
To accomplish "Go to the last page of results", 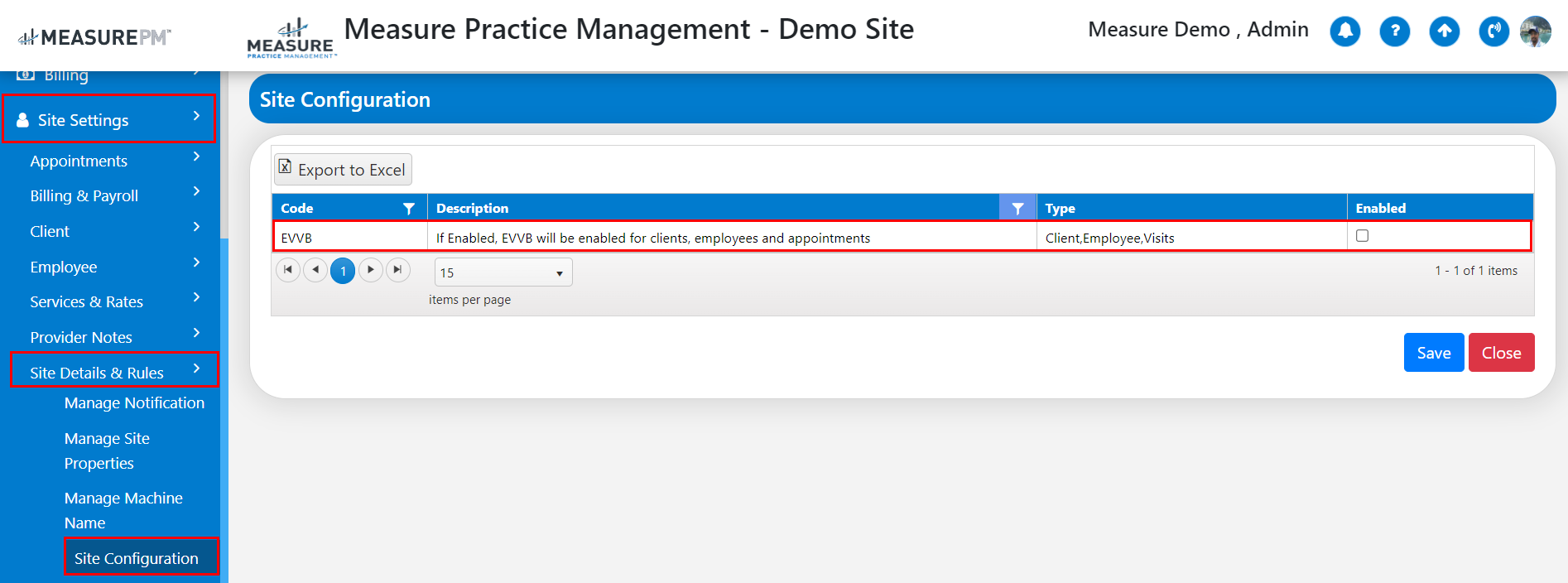I will (x=398, y=270).
